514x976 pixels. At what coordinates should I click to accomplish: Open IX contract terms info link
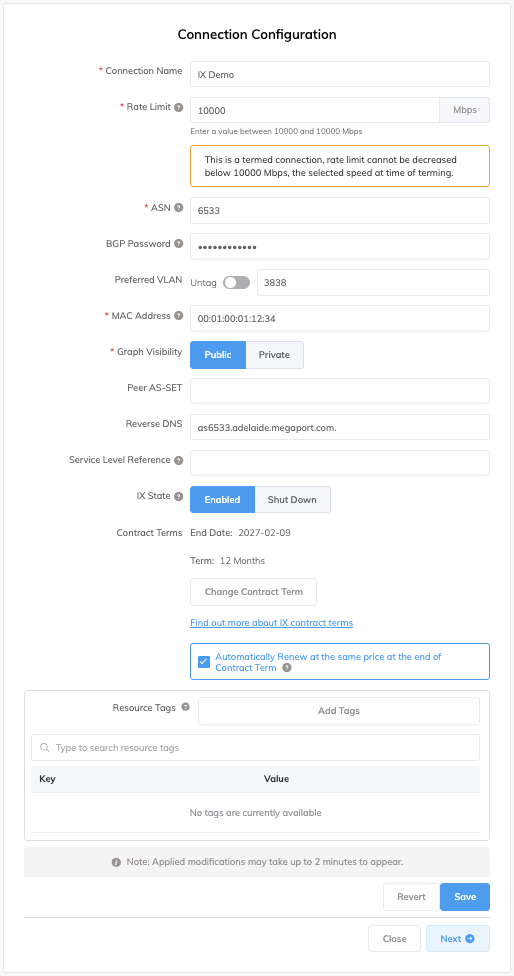(271, 622)
